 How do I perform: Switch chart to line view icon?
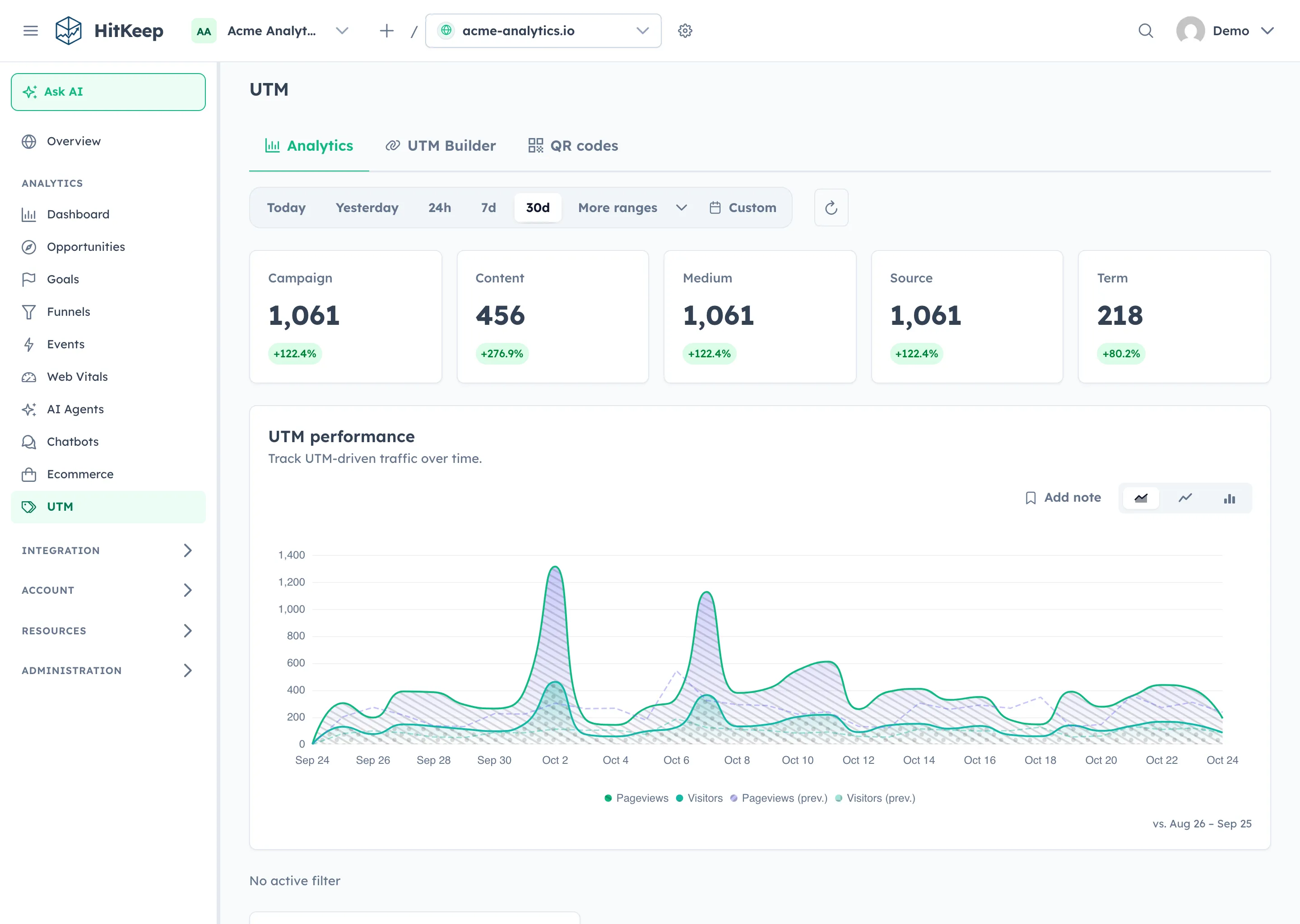[x=1185, y=499]
